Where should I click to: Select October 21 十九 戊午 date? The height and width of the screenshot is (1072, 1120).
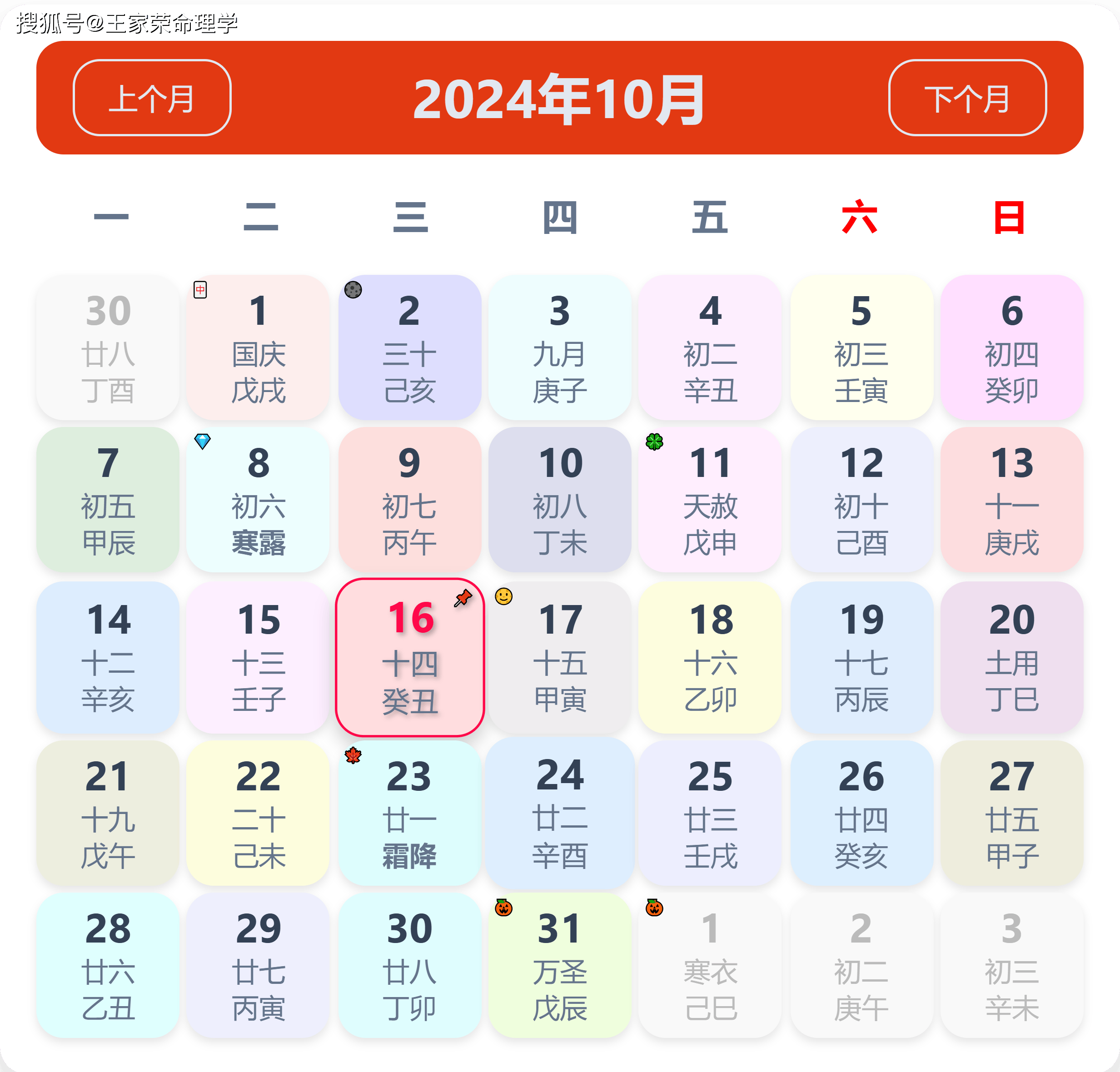pos(108,813)
